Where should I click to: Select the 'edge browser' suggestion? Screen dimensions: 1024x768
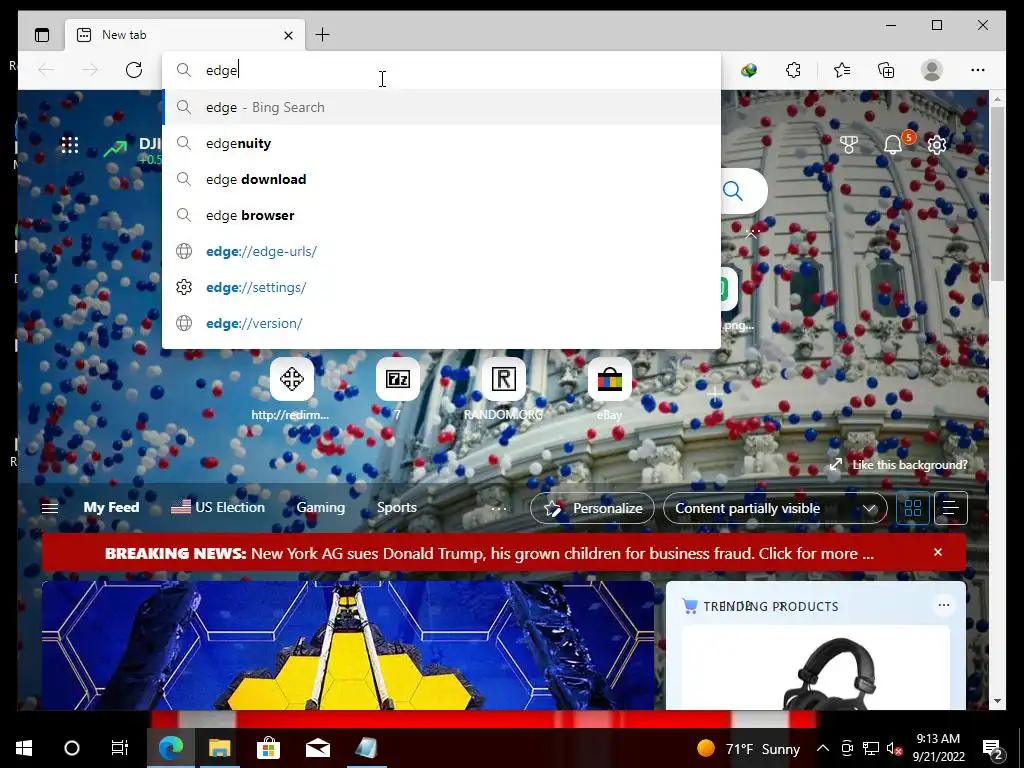point(441,215)
